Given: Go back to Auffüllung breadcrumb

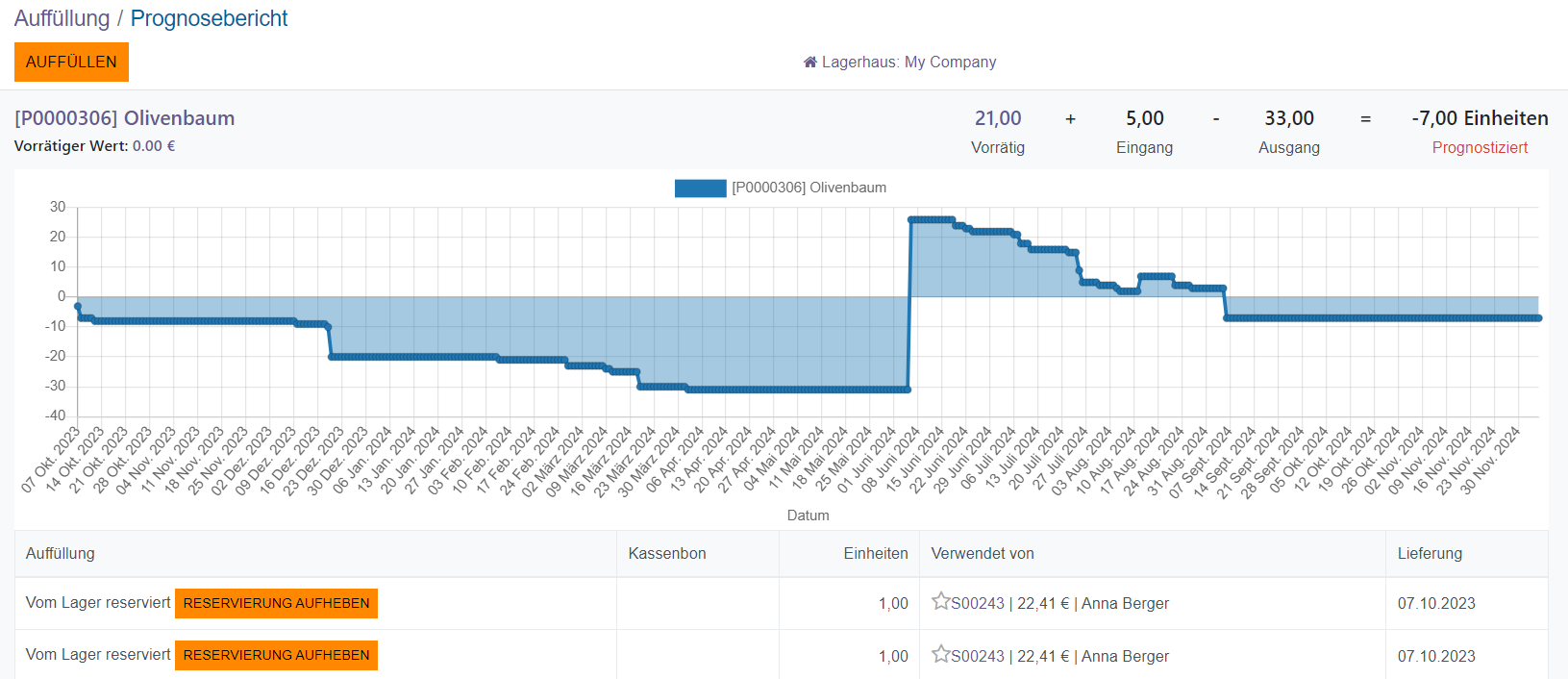Looking at the screenshot, I should pos(62,18).
